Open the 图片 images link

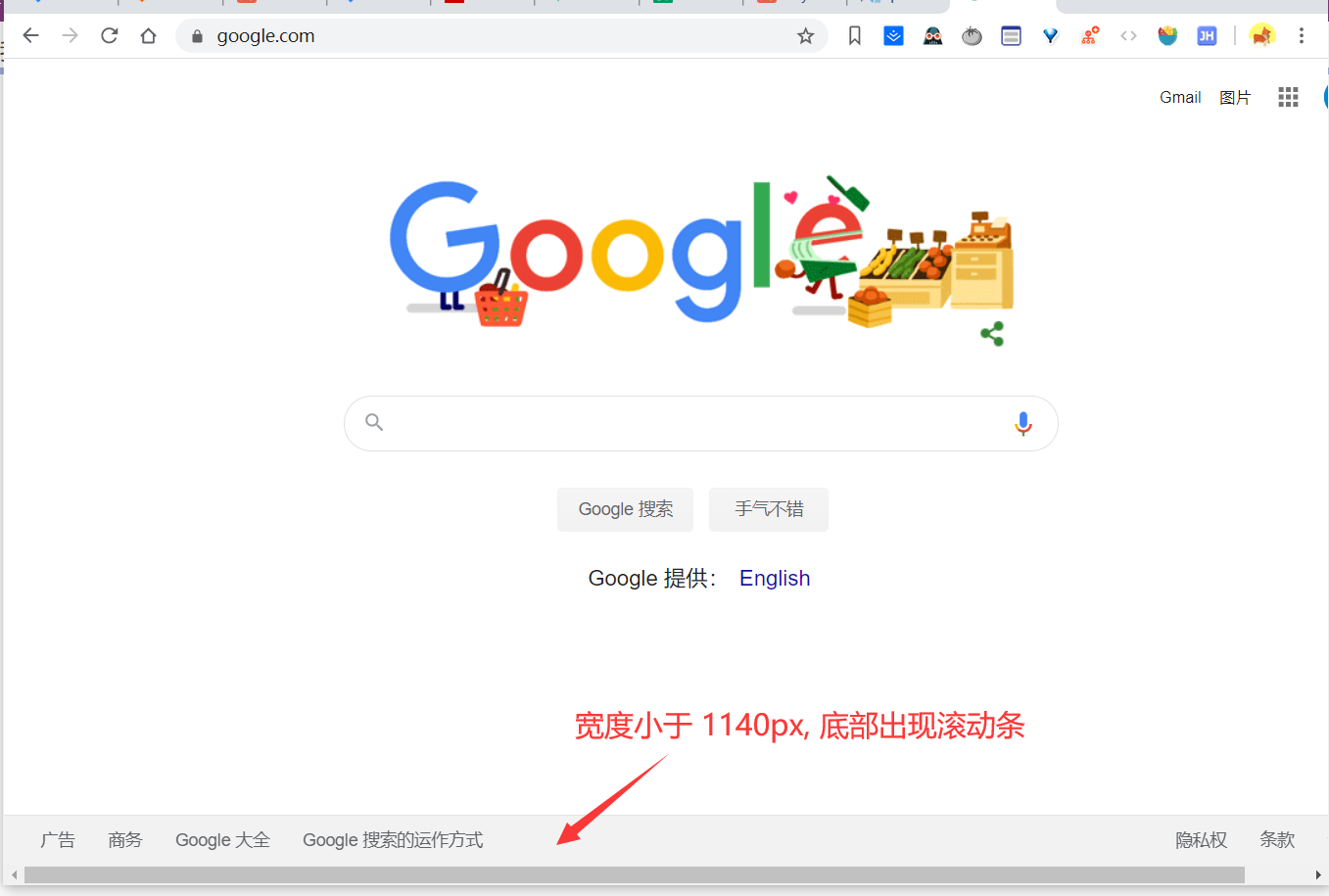click(1235, 97)
